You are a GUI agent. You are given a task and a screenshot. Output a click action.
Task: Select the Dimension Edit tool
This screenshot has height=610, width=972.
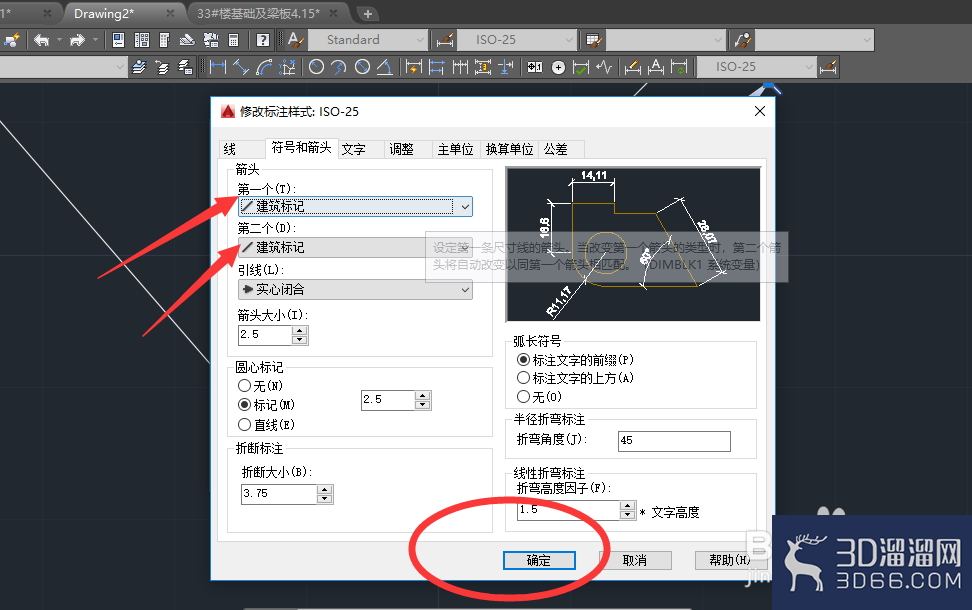tap(632, 67)
